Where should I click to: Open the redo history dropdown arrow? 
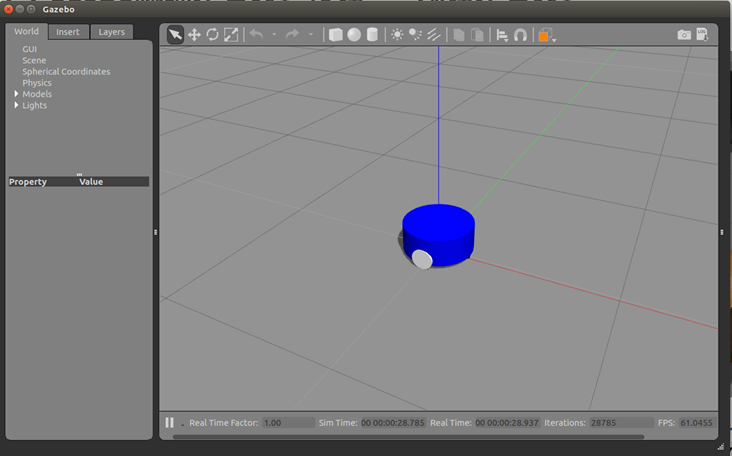pos(310,35)
